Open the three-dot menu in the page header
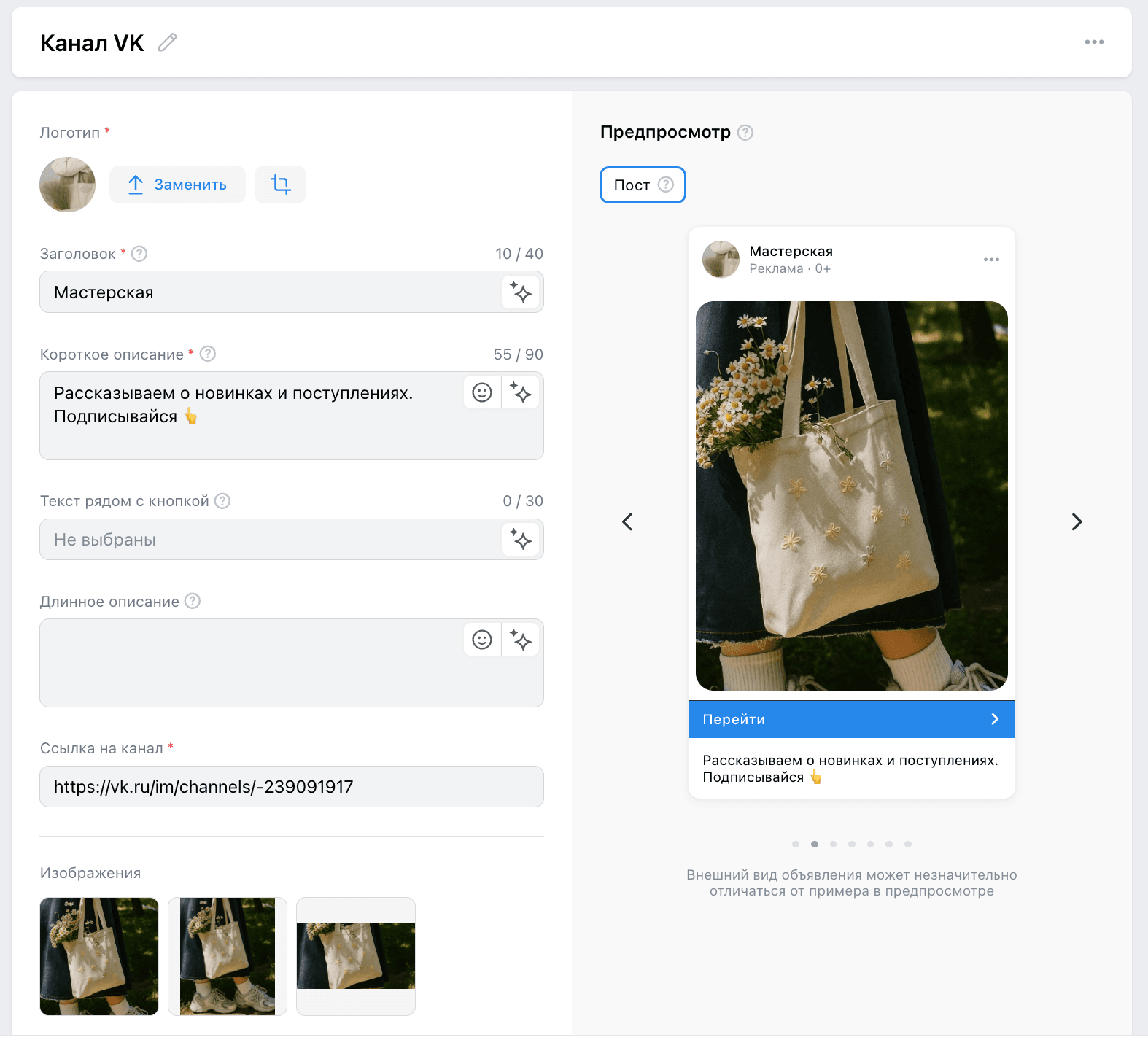This screenshot has height=1040, width=1148. [1094, 42]
